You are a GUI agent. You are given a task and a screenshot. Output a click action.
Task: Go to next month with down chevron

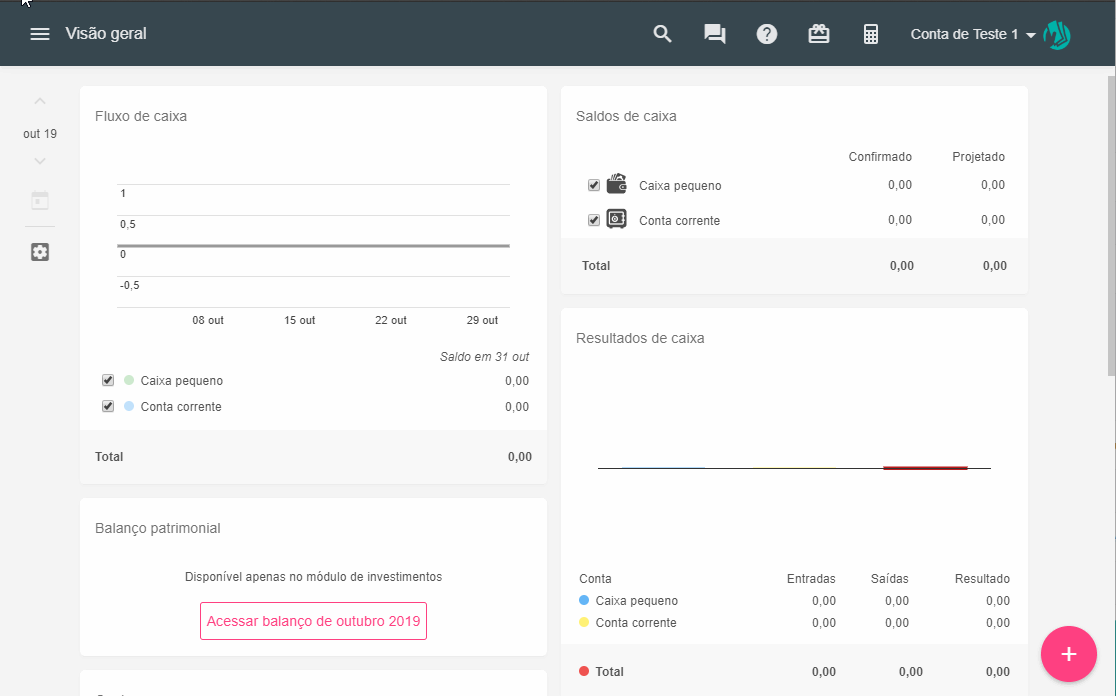click(40, 161)
